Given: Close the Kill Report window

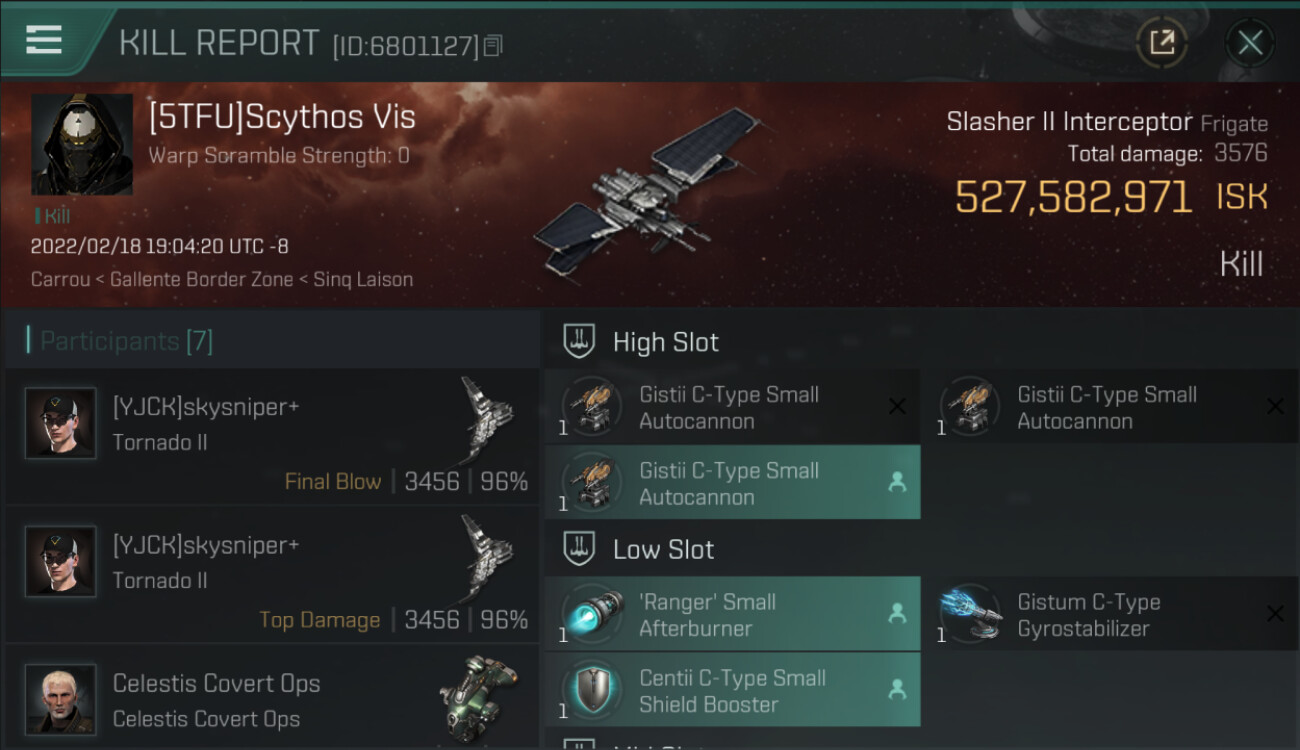Looking at the screenshot, I should (x=1250, y=42).
